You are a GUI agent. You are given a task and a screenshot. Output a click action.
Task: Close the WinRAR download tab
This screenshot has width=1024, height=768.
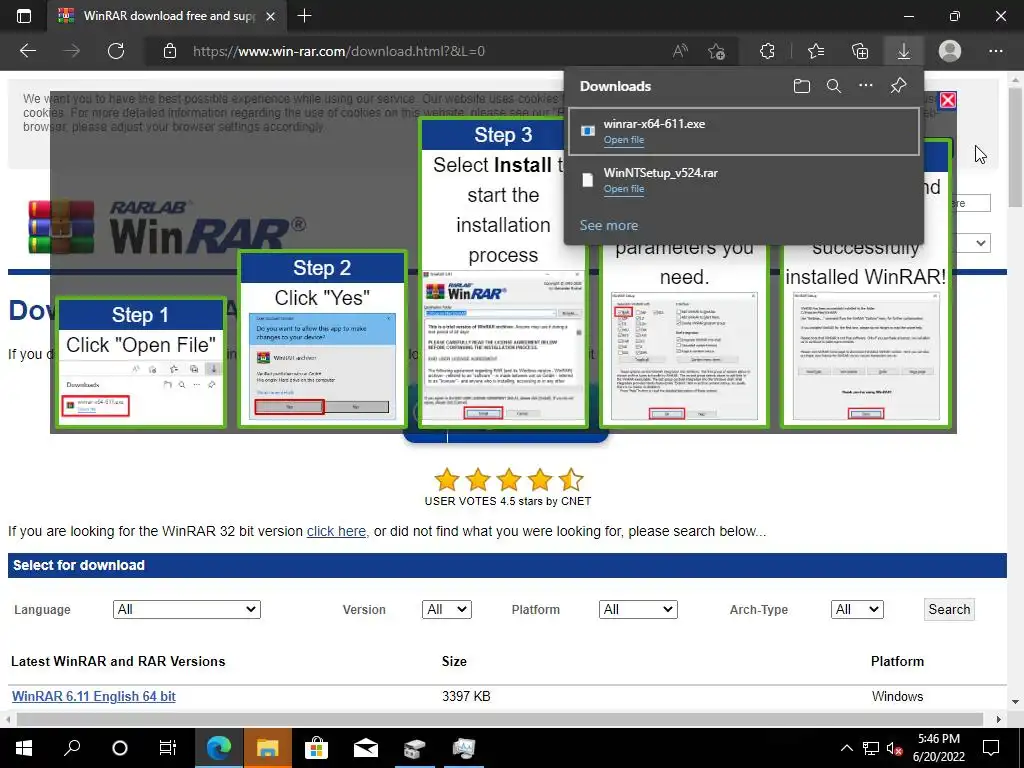270,16
